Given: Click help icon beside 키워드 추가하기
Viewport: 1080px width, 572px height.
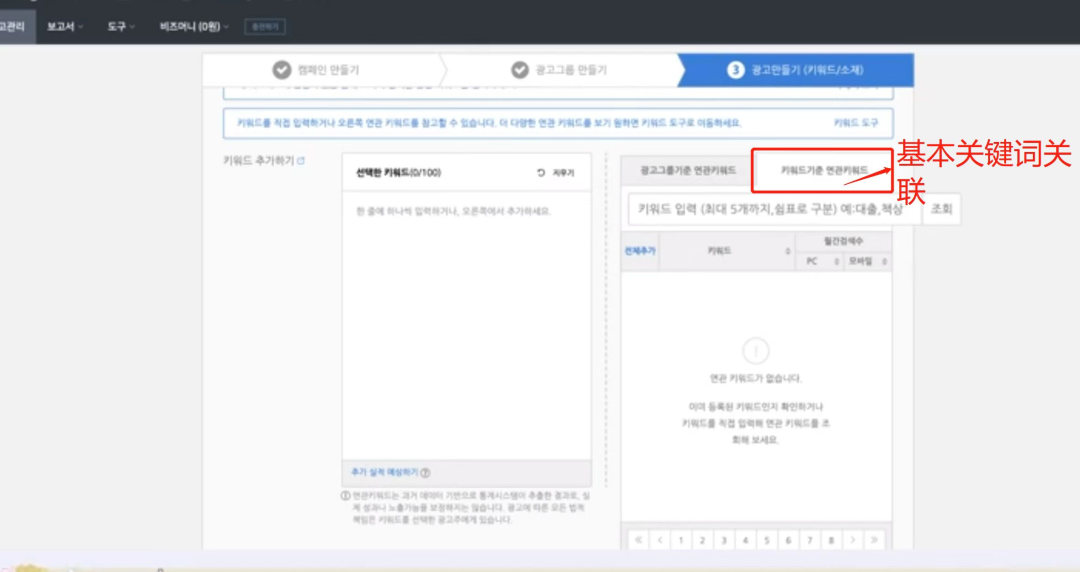Looking at the screenshot, I should pyautogui.click(x=301, y=161).
